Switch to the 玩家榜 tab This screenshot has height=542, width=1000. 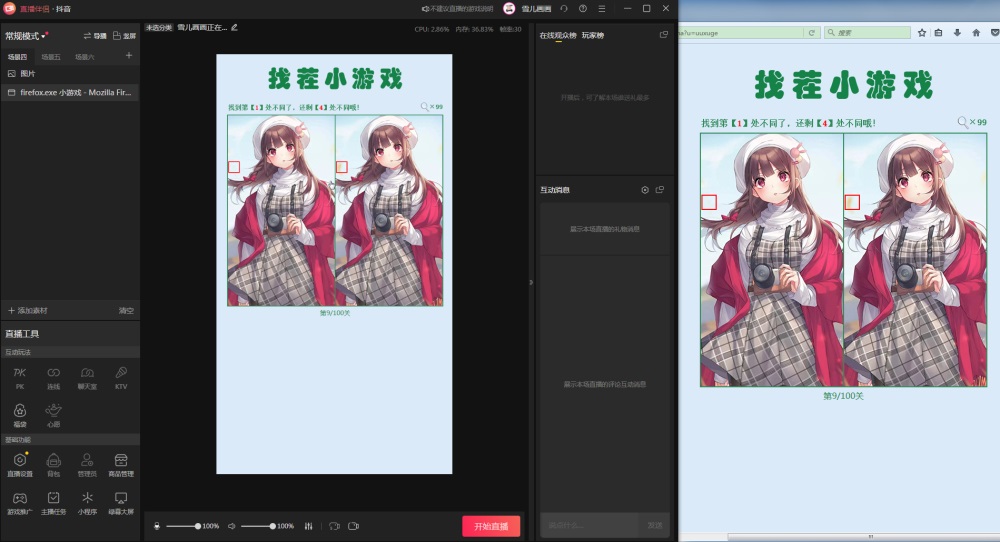[x=593, y=36]
